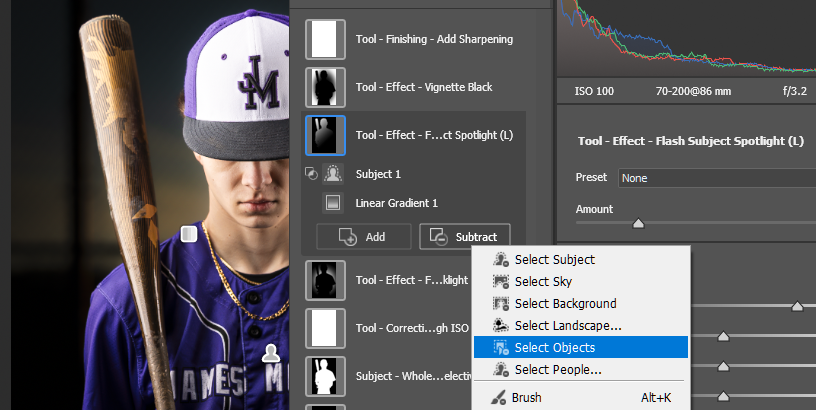Click the mask thumbnail for Tool - Correcti...gh ISO
This screenshot has width=816, height=410.
(325, 328)
